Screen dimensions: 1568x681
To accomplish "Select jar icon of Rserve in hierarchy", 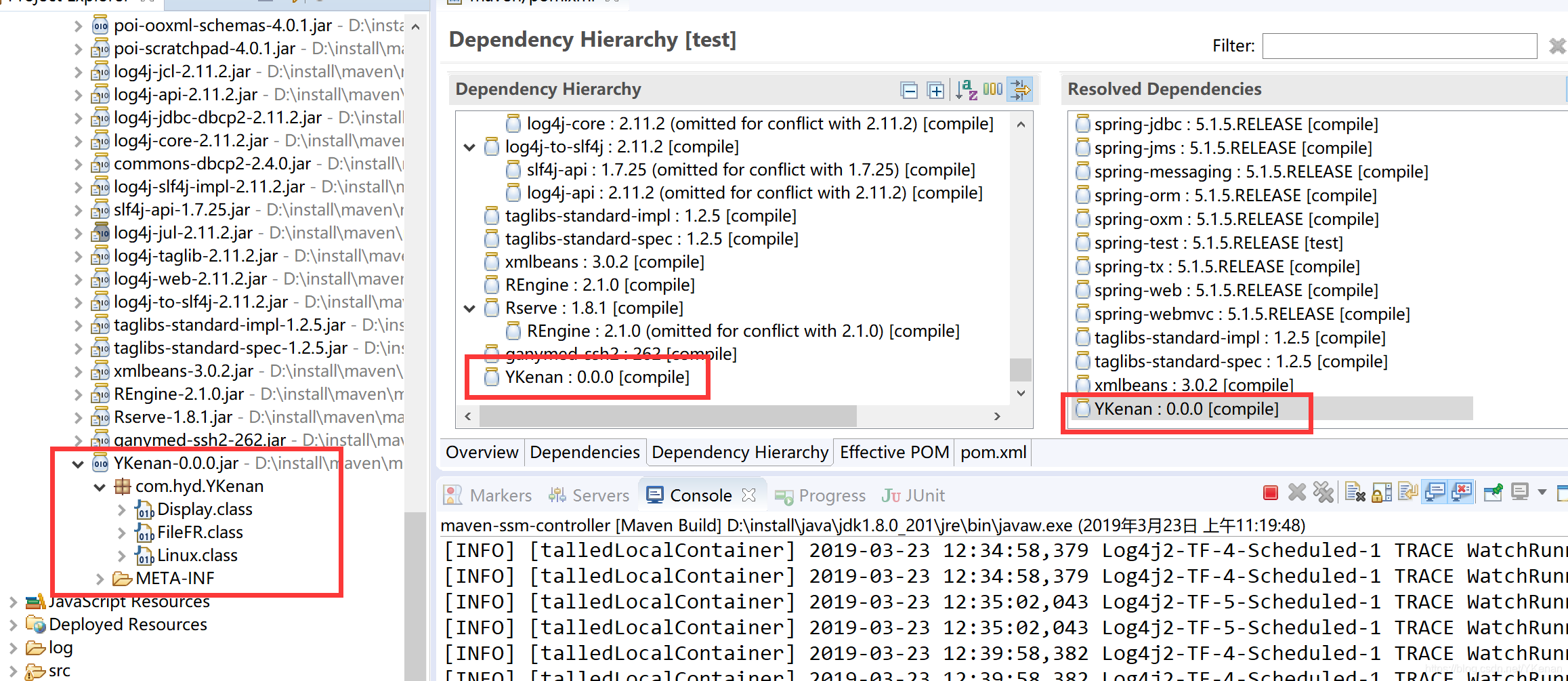I will click(x=492, y=308).
